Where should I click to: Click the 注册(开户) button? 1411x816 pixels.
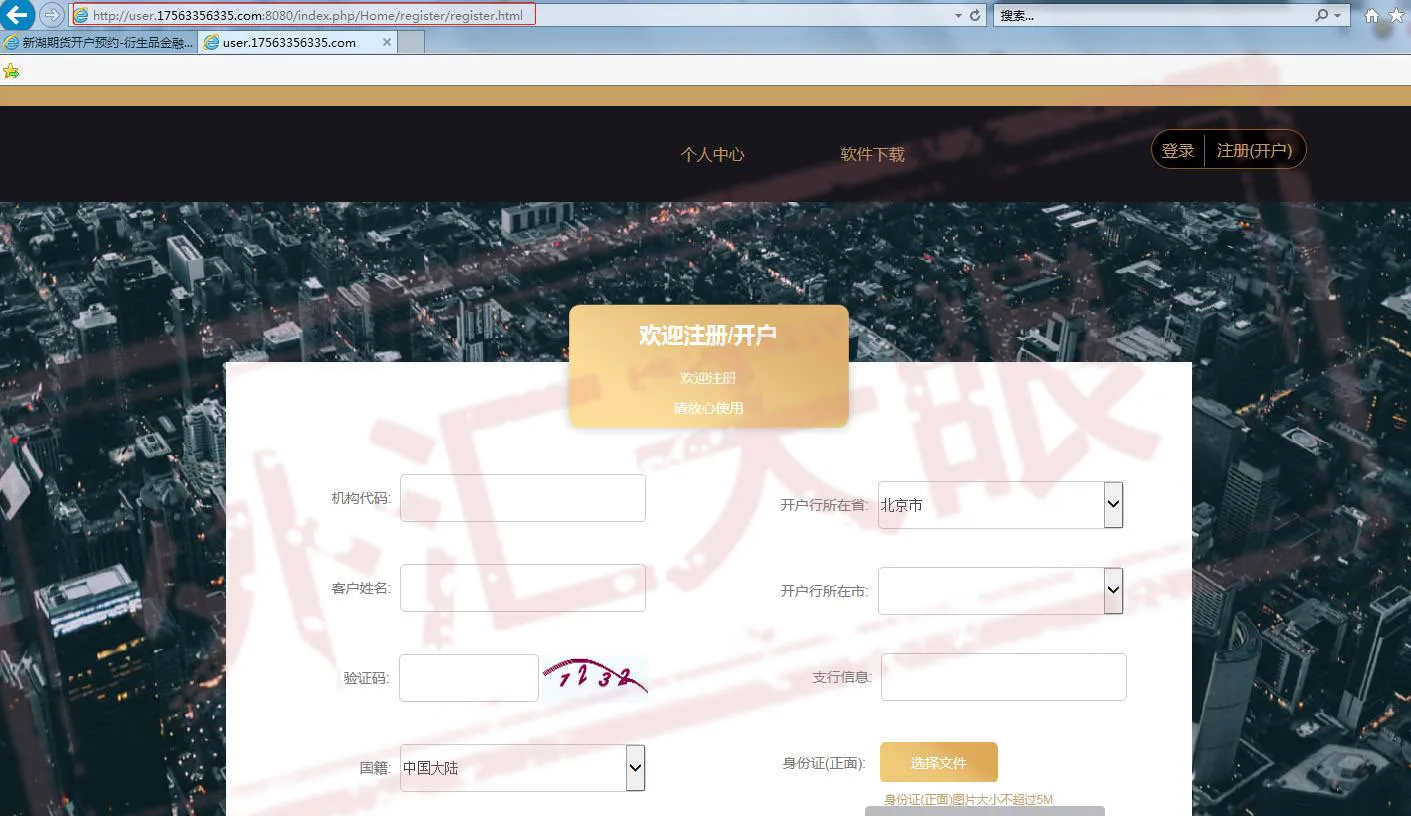click(x=1255, y=150)
